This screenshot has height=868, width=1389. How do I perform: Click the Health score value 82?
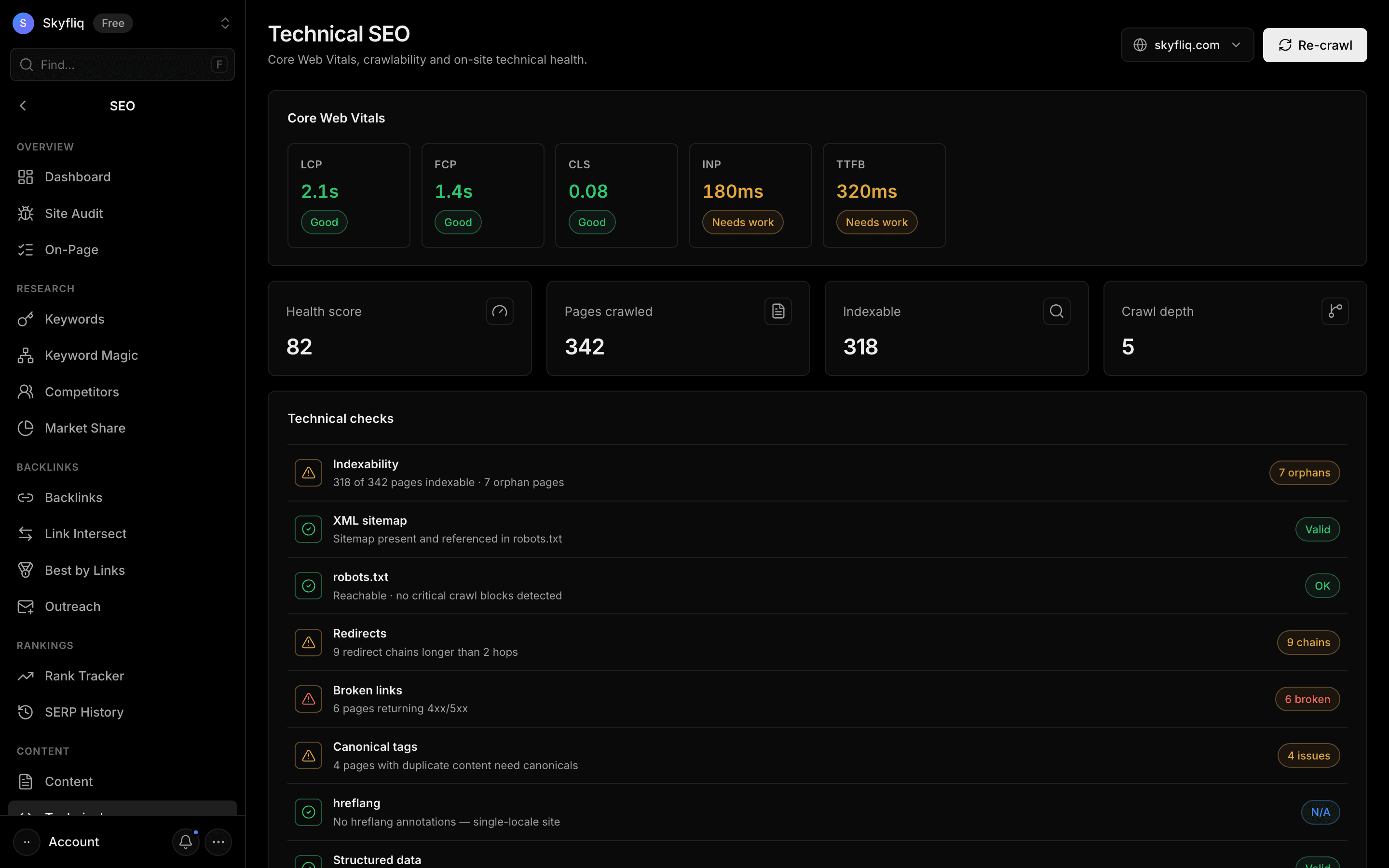coord(299,347)
